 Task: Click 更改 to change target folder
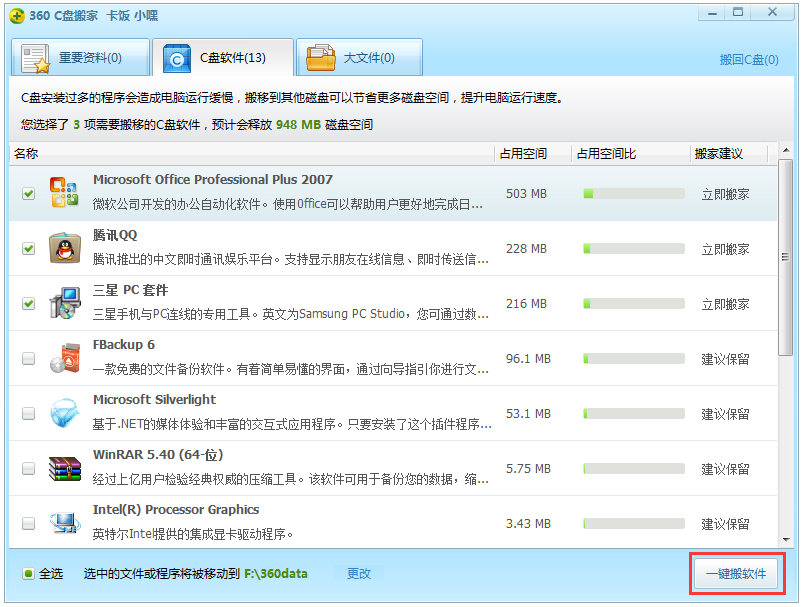click(358, 574)
